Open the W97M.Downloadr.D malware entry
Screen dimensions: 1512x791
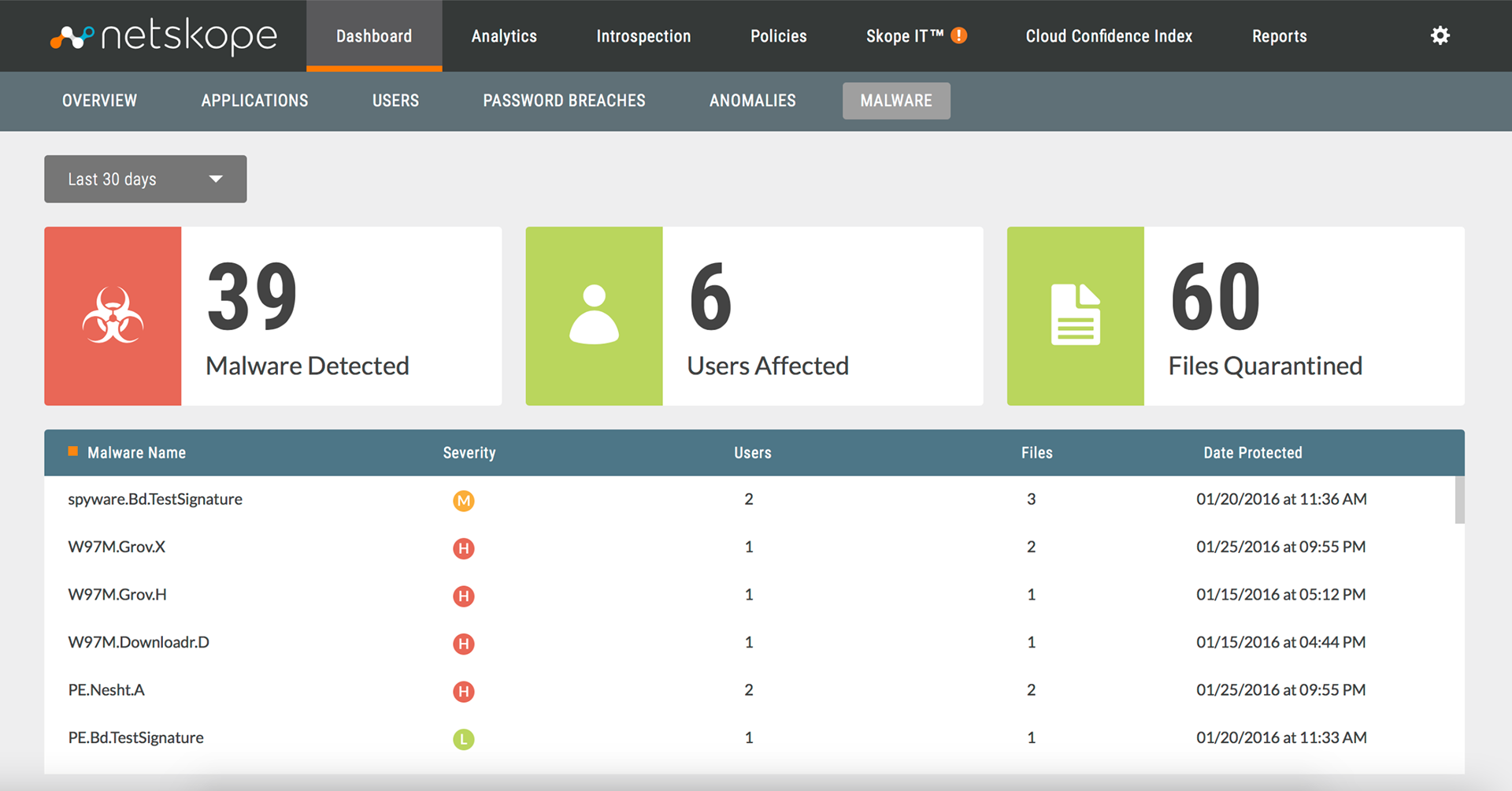coord(139,642)
